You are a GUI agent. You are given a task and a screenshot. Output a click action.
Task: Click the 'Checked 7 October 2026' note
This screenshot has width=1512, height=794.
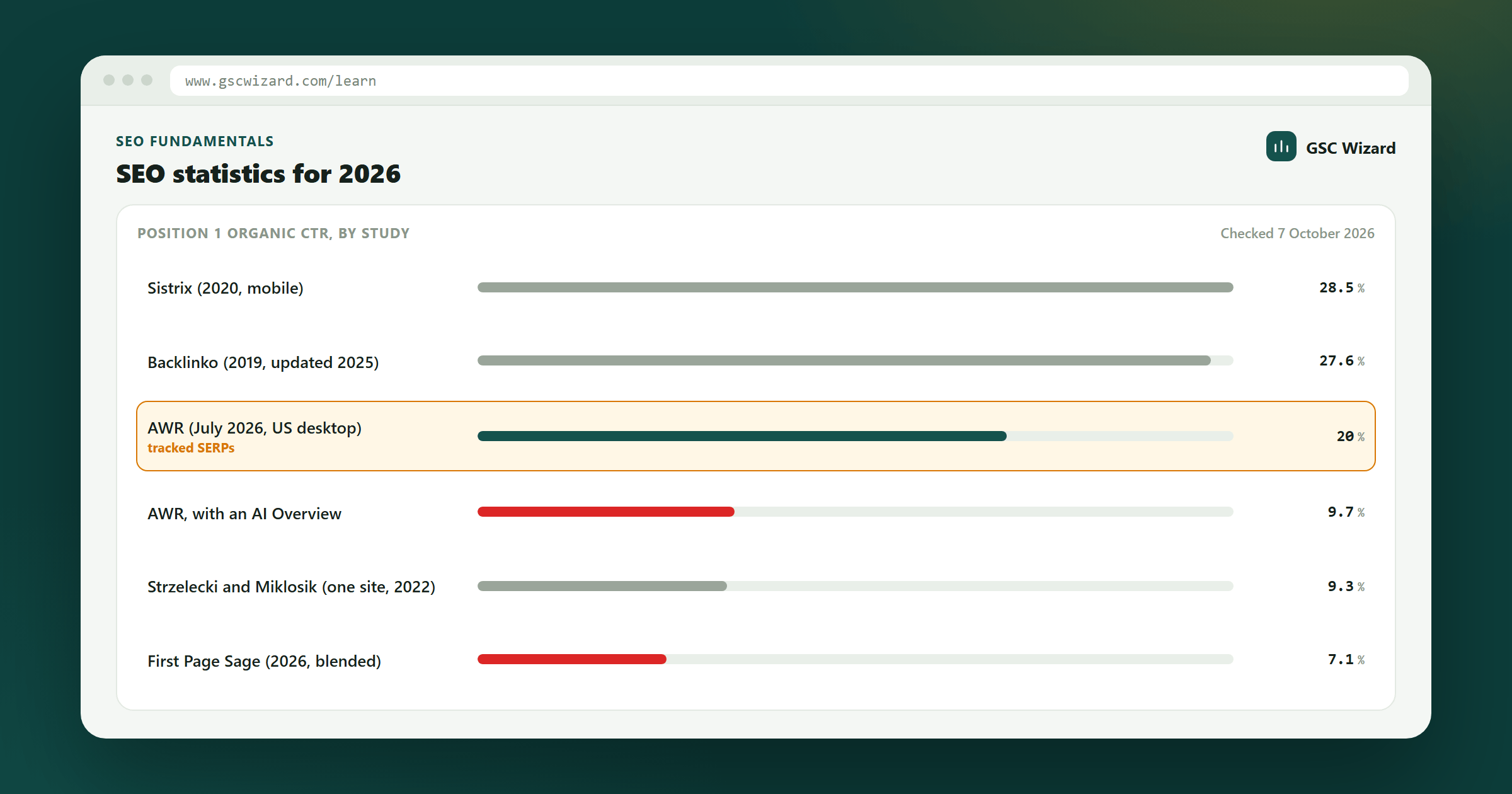click(x=1297, y=233)
